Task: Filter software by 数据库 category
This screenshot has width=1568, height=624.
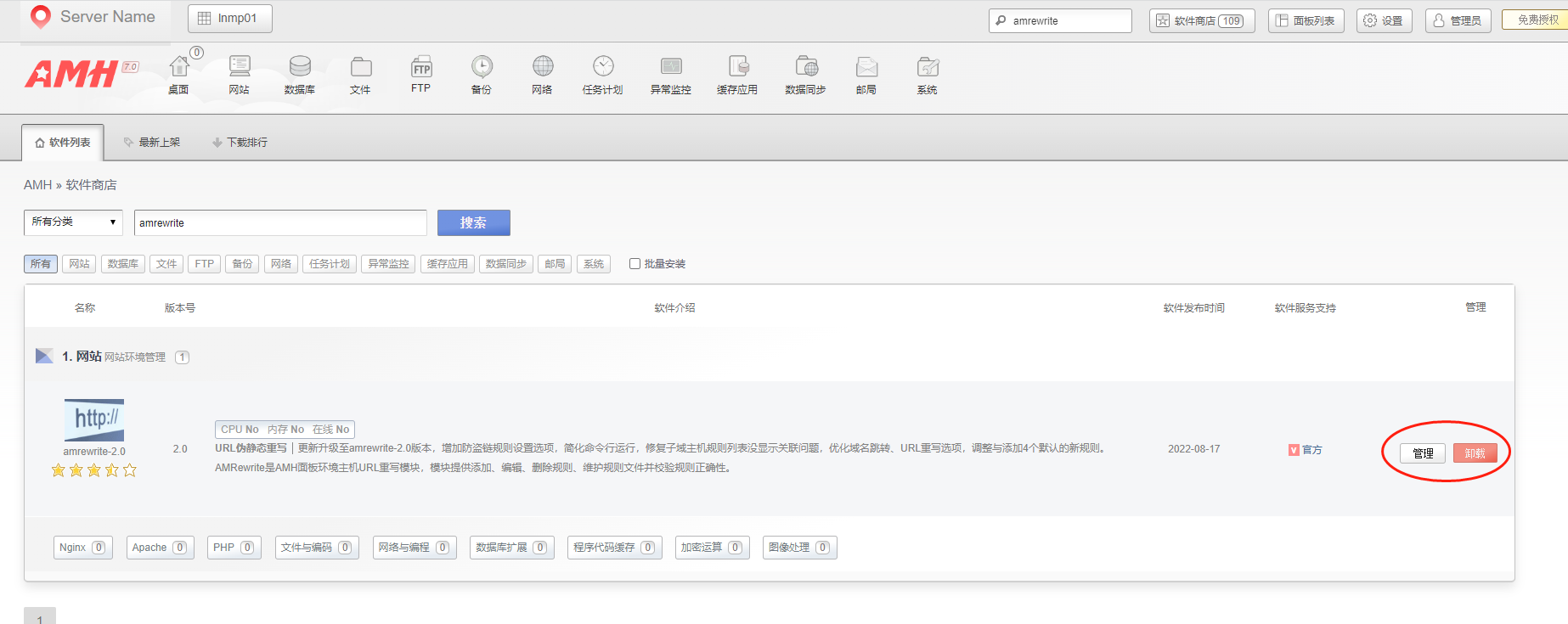Action: pyautogui.click(x=123, y=264)
